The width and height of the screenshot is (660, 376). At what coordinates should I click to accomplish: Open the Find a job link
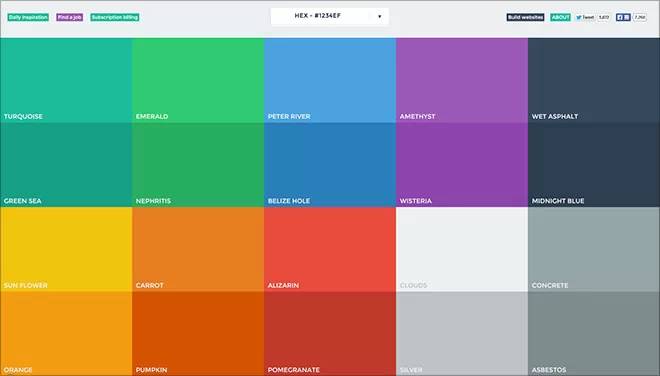69,17
